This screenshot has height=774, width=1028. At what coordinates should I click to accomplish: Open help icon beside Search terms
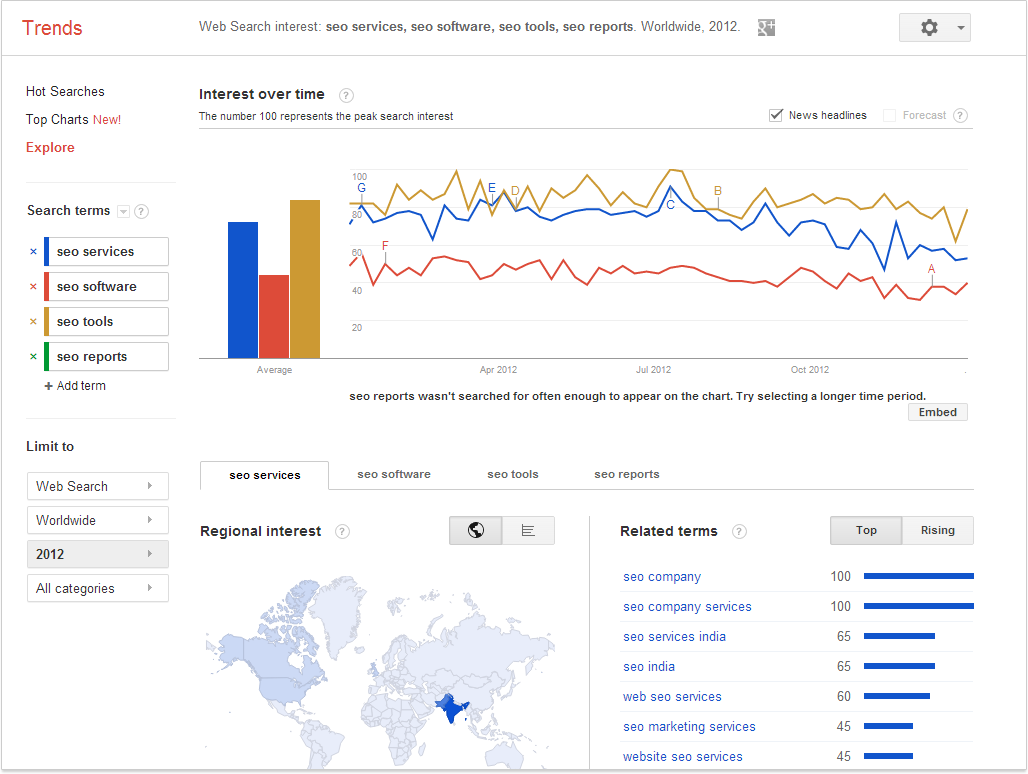141,211
